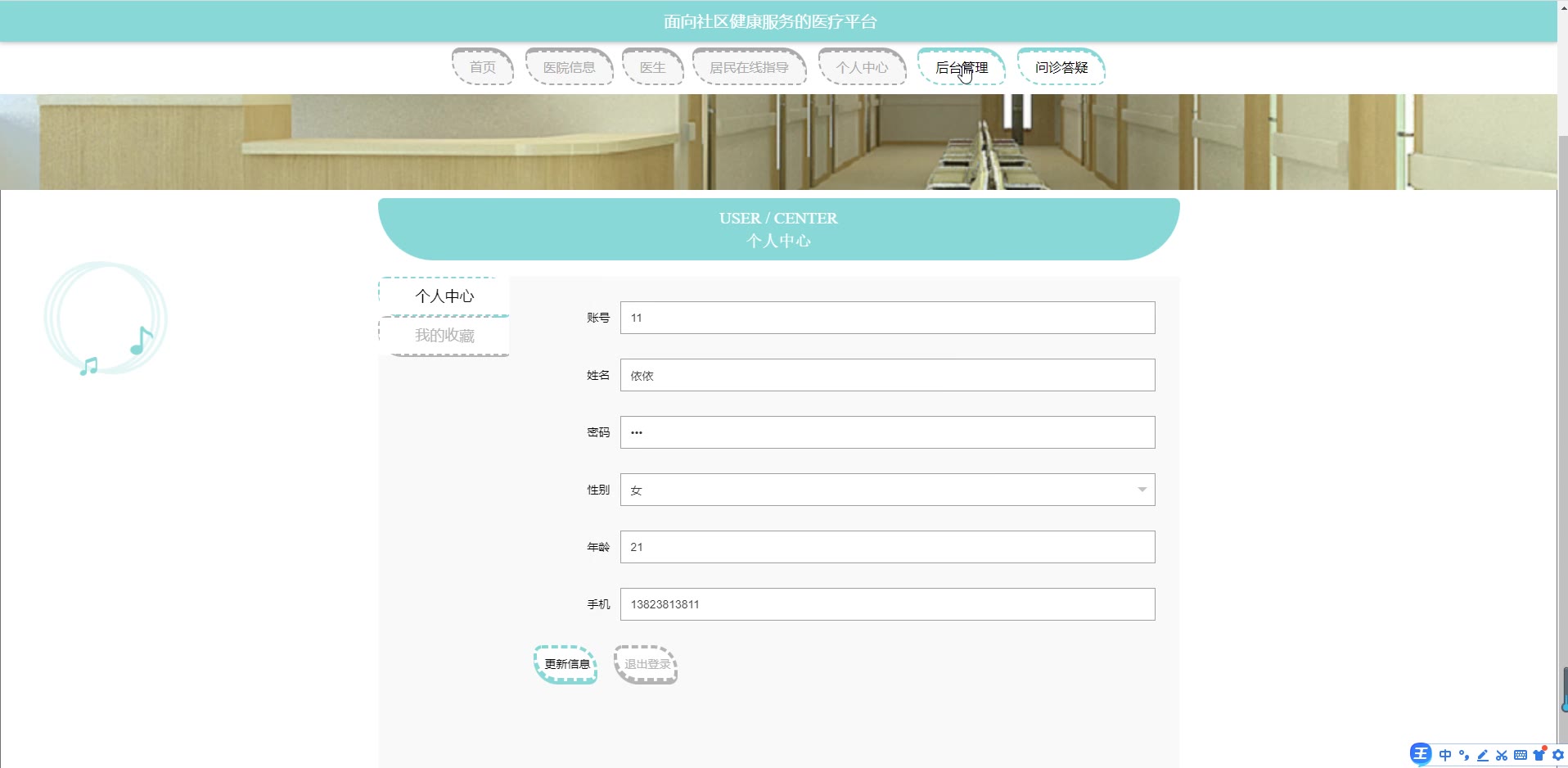1568x768 pixels.
Task: Open IME settings gear icon
Action: pyautogui.click(x=1558, y=755)
